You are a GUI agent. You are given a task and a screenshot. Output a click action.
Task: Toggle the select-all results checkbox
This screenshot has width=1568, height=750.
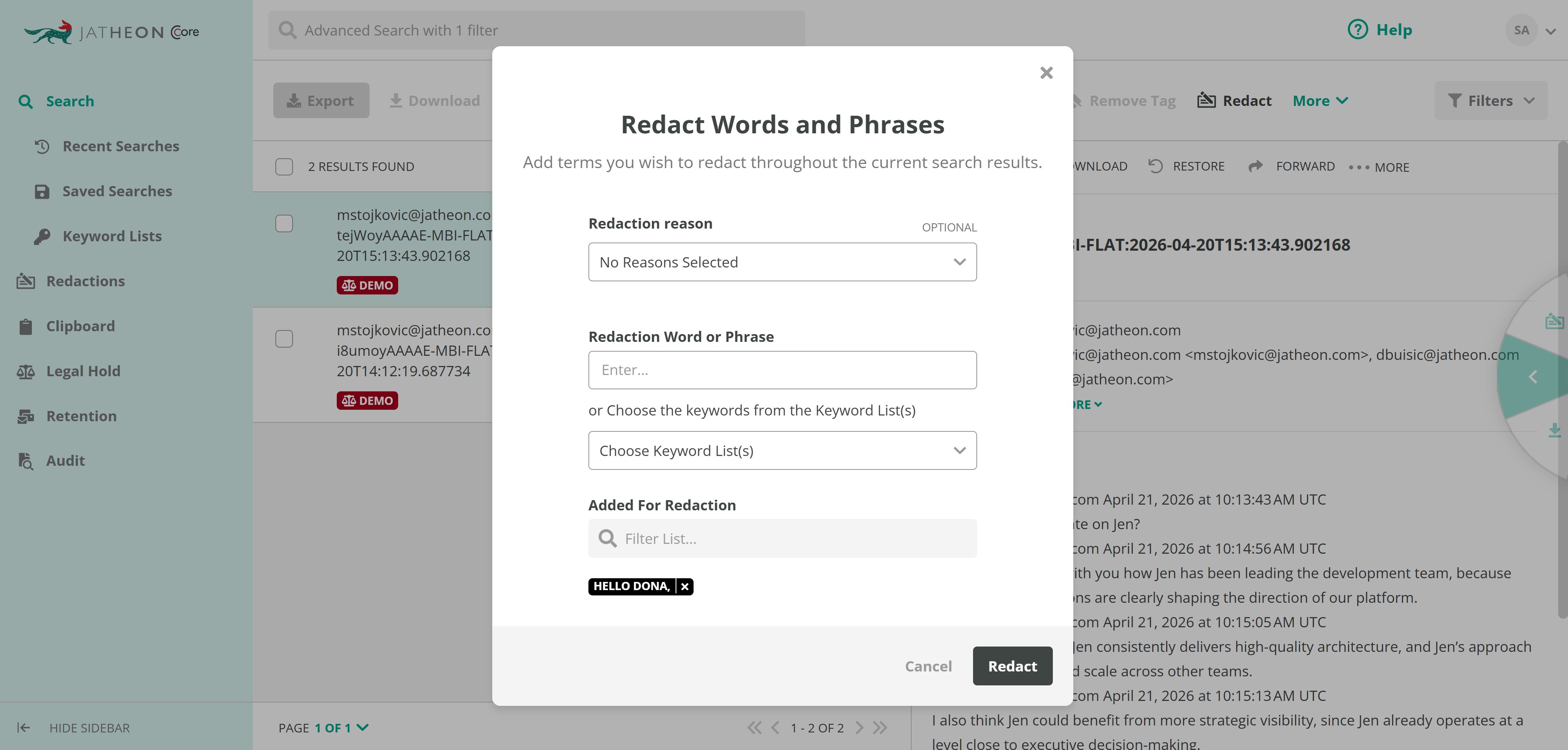(x=284, y=167)
